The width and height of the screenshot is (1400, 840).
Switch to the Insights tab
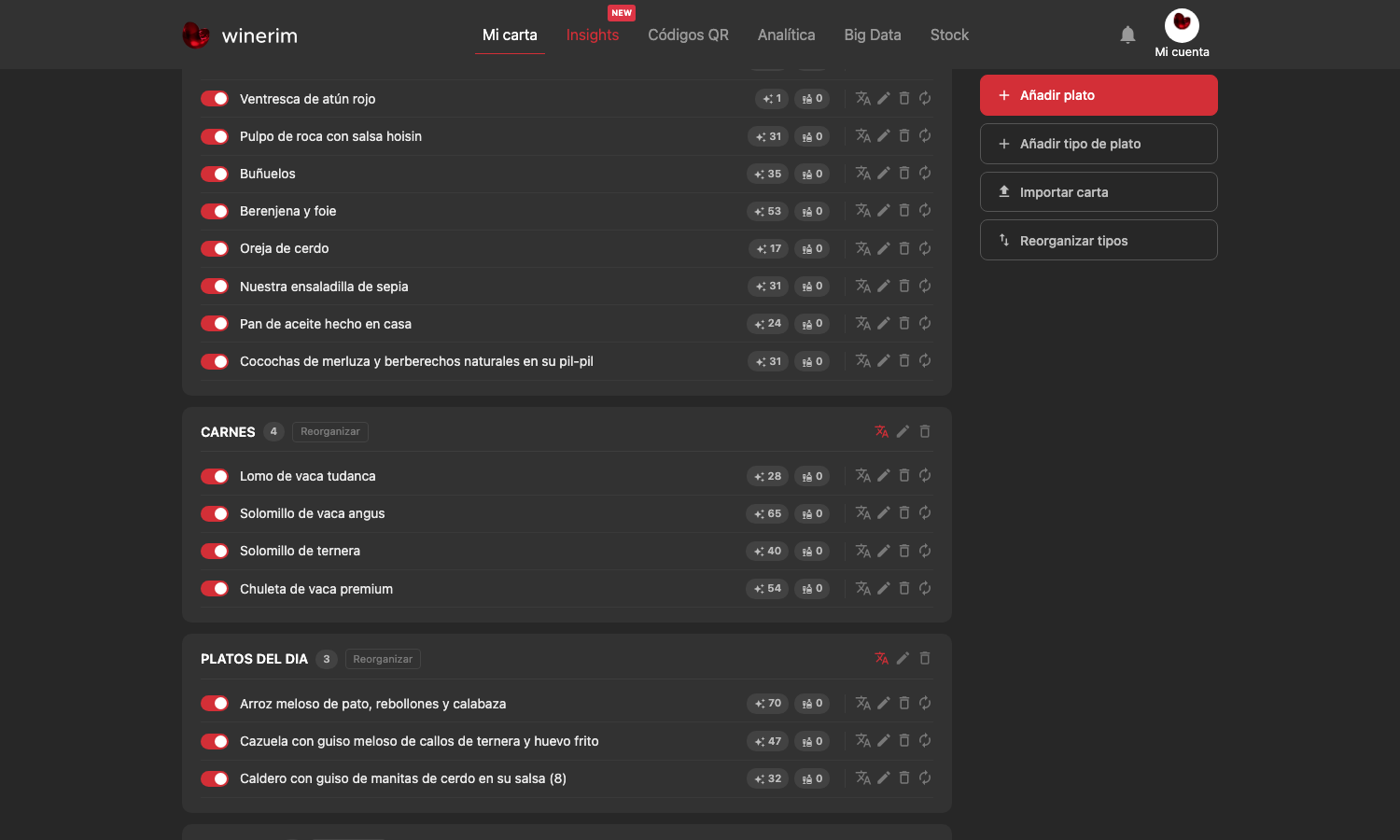tap(593, 35)
